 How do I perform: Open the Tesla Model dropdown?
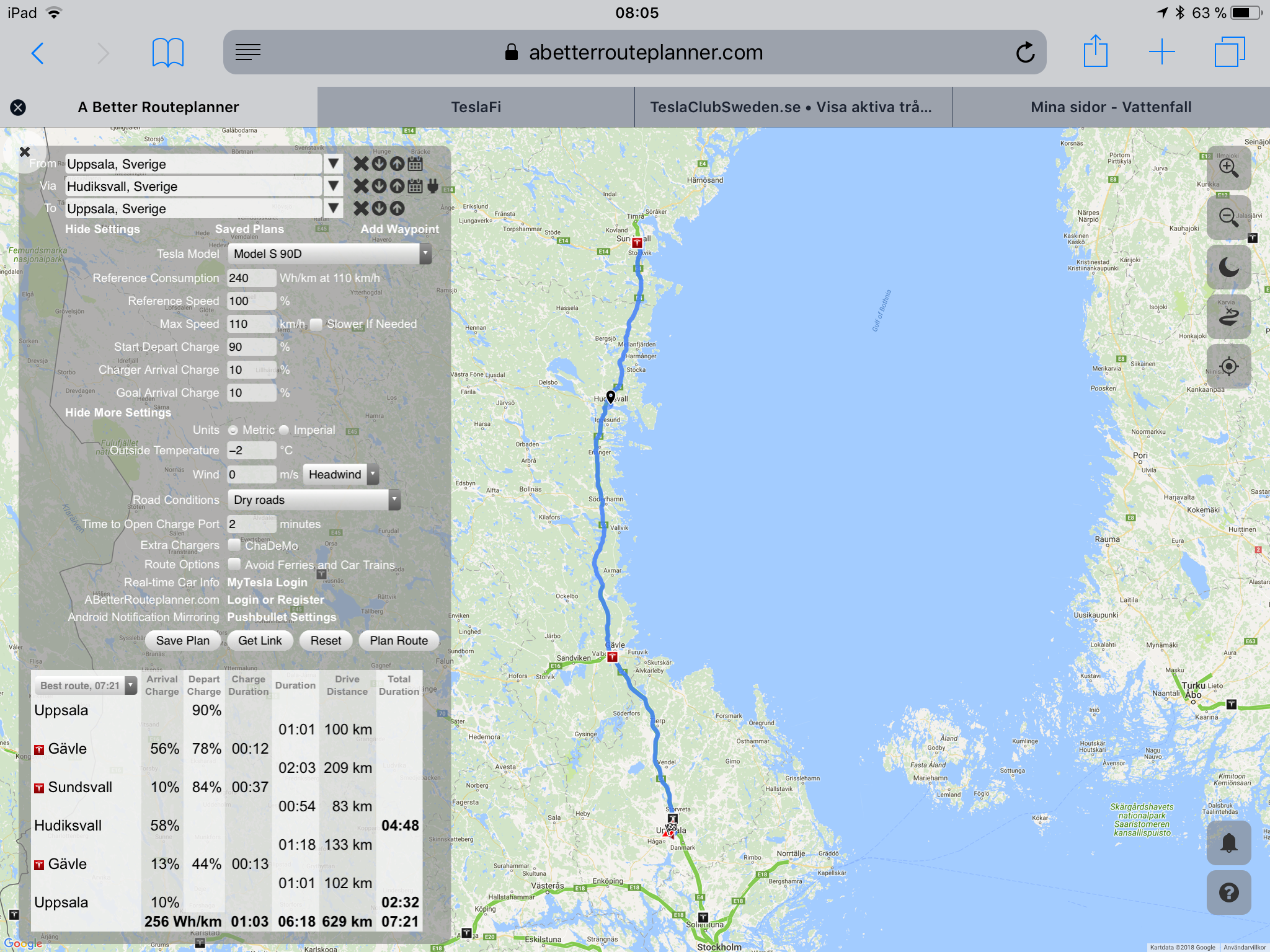[329, 253]
